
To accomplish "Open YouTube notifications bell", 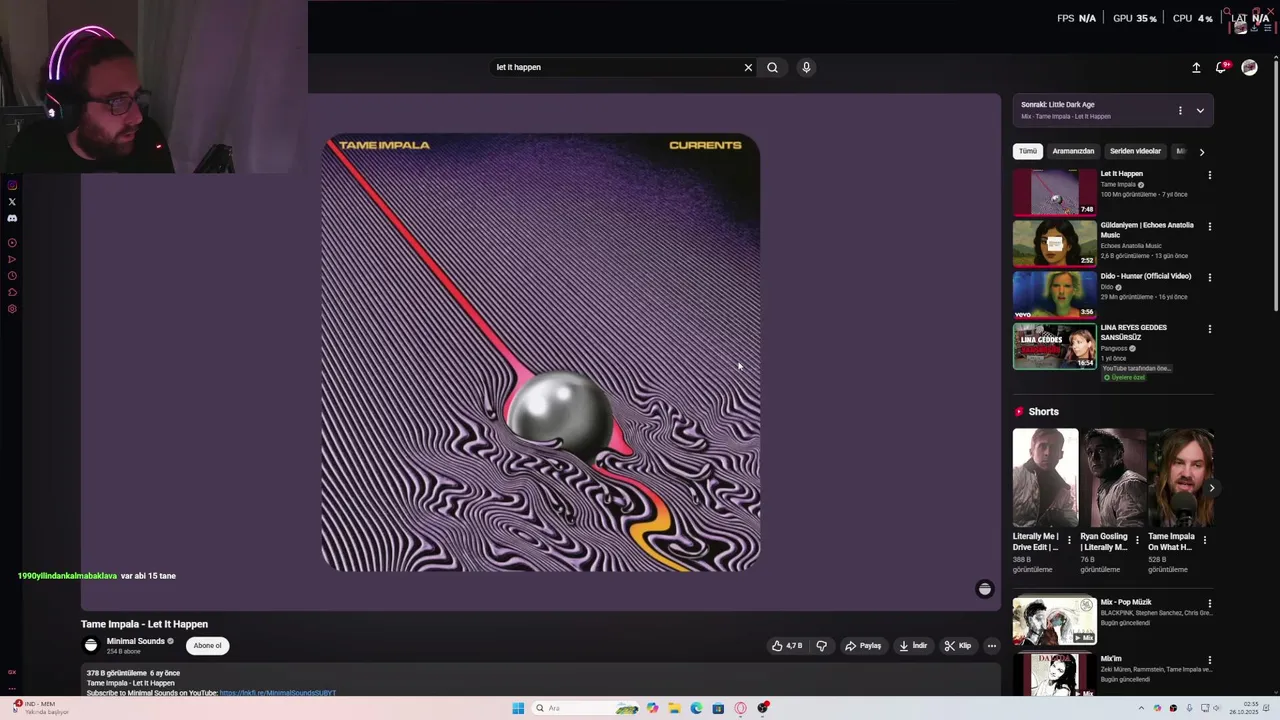I will click(x=1221, y=67).
